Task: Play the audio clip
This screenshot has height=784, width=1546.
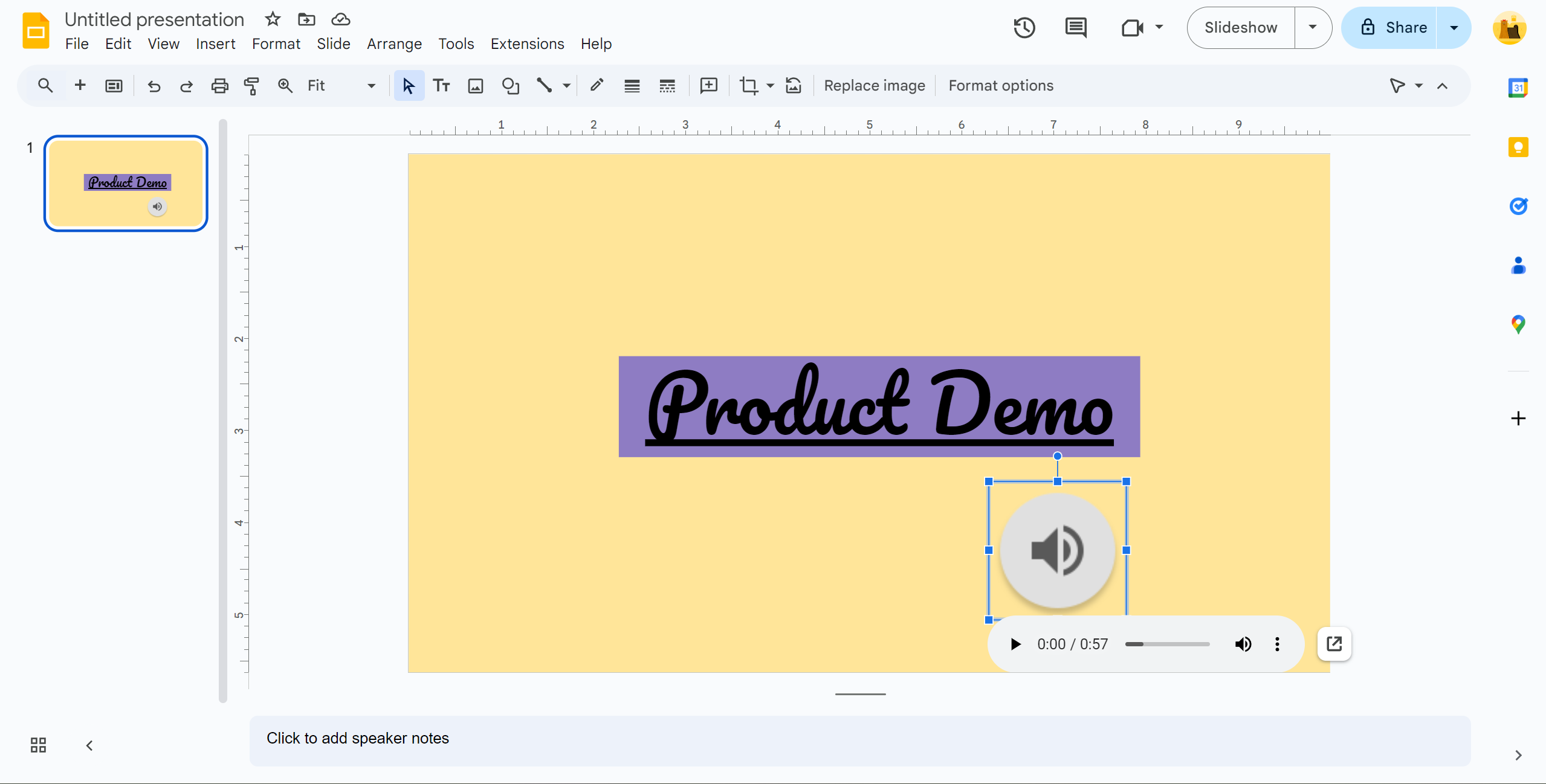Action: [x=1015, y=644]
